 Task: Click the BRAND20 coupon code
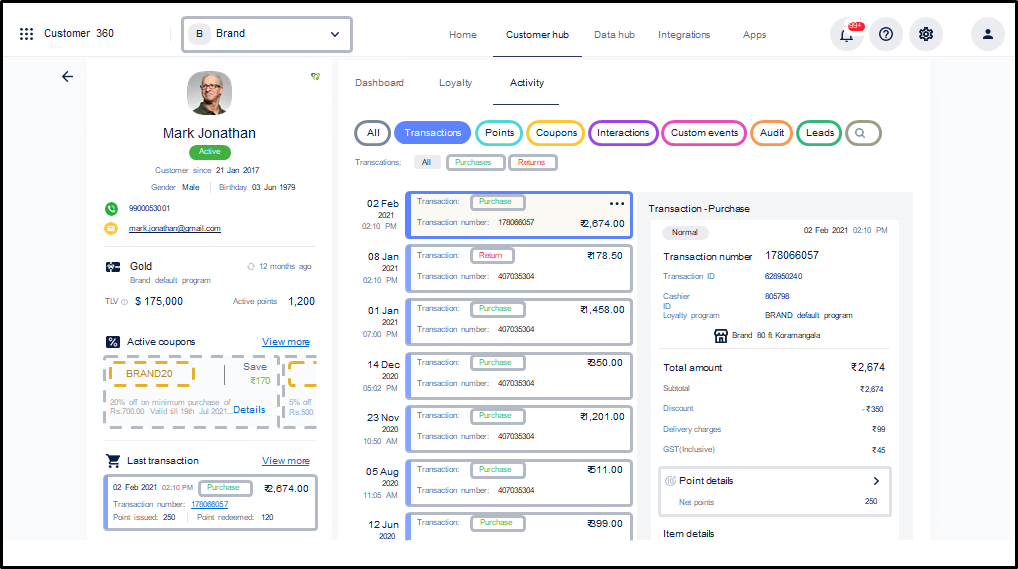[x=151, y=373]
